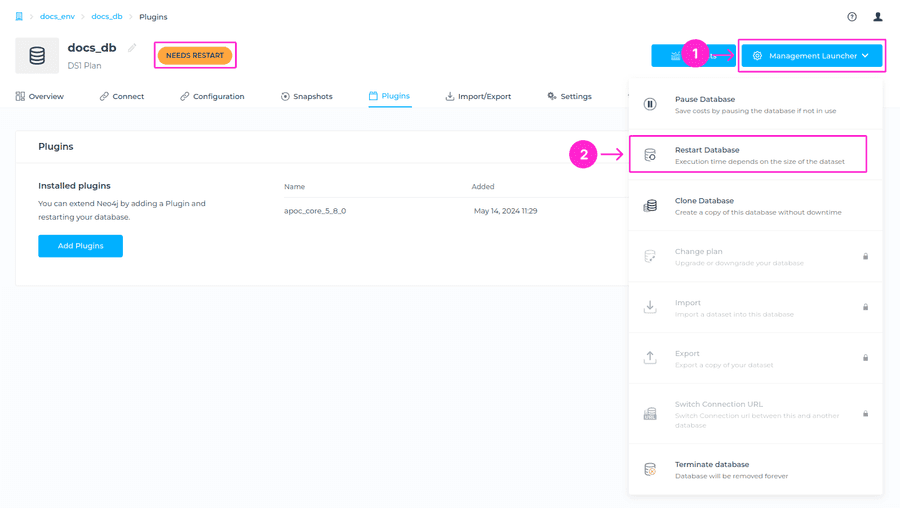The height and width of the screenshot is (508, 900).
Task: Open the Snapshots tab
Action: click(306, 97)
